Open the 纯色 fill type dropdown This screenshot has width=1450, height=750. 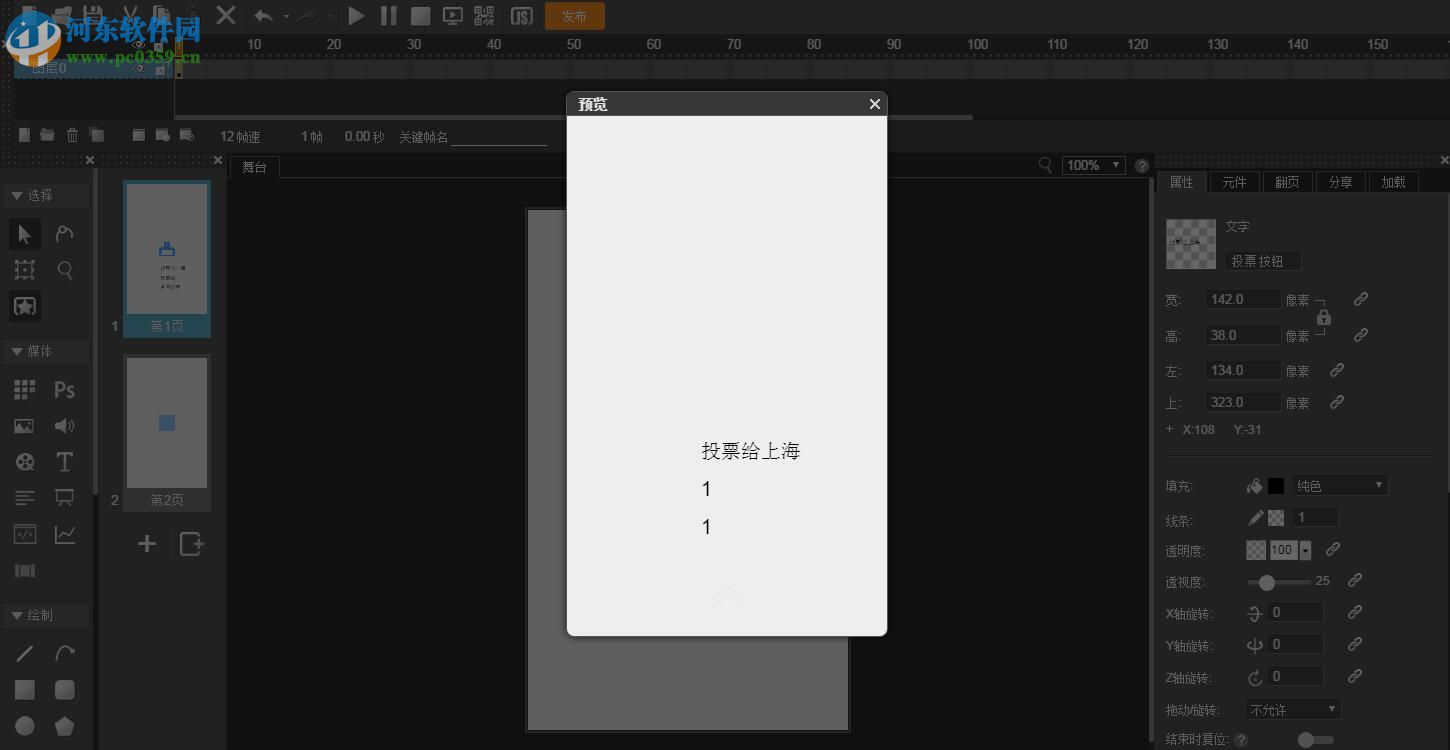(1339, 485)
